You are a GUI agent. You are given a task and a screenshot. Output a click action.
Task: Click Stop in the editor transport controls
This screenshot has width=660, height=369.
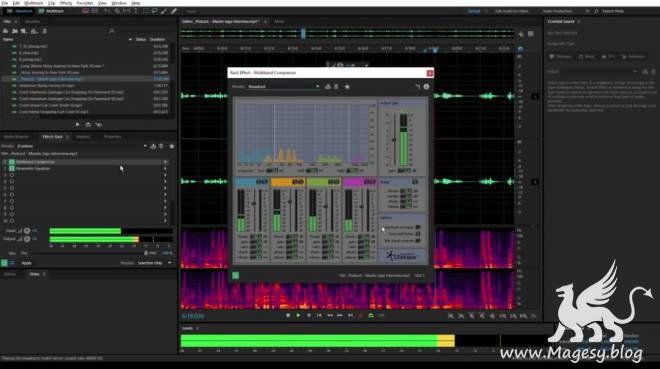tap(288, 316)
